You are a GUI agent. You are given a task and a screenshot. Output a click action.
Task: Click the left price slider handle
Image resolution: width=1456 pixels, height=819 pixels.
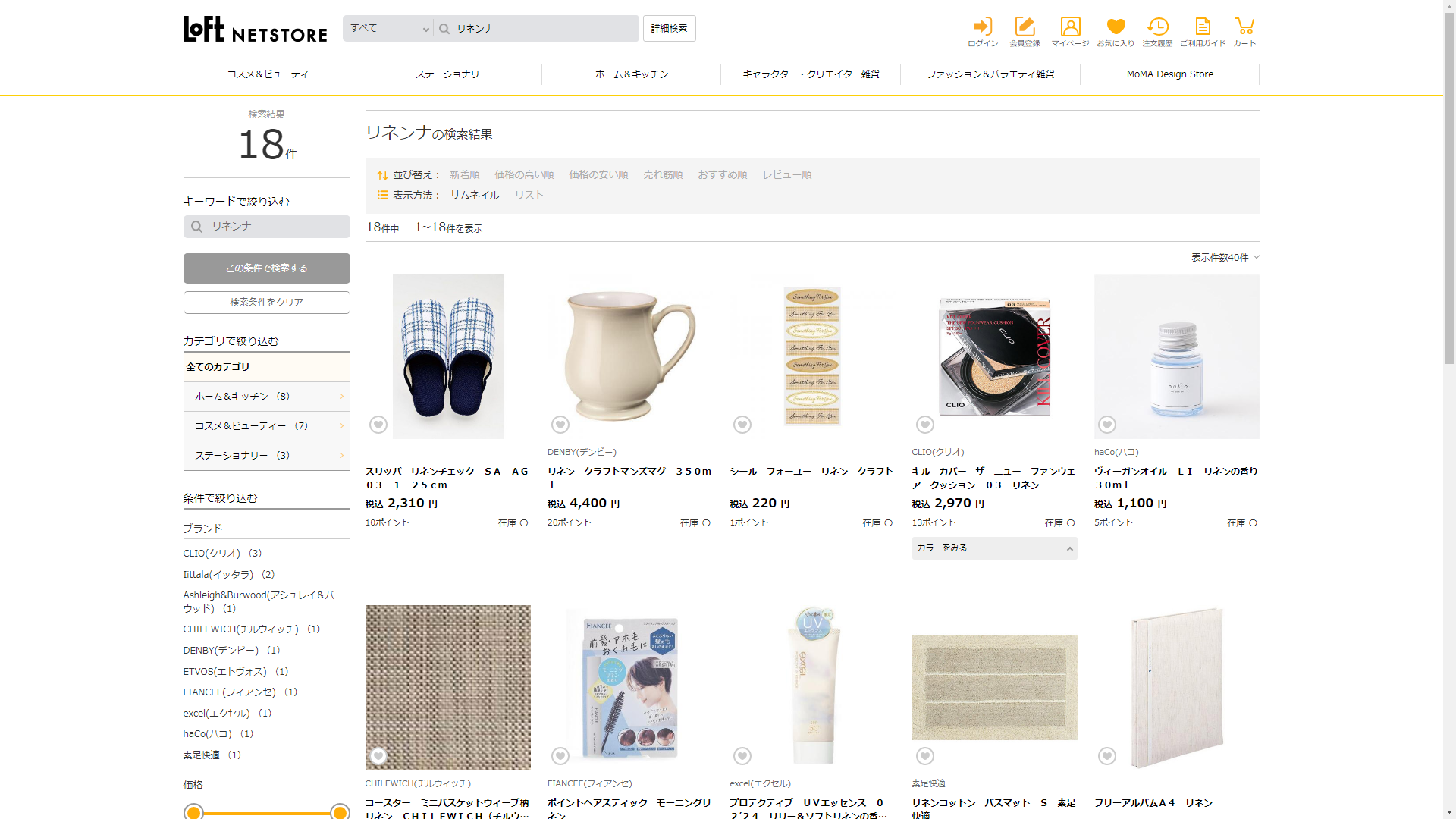click(194, 812)
